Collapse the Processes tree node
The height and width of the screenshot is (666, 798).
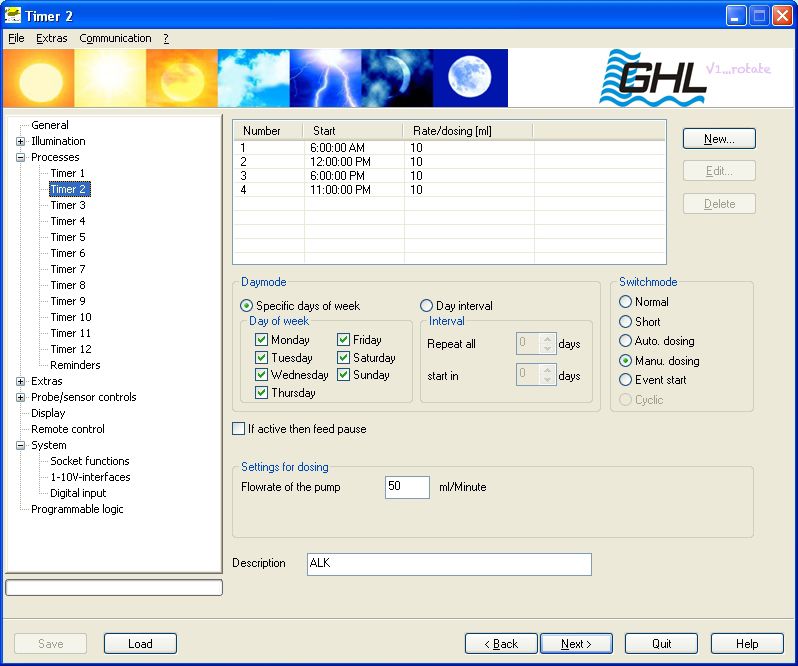21,157
